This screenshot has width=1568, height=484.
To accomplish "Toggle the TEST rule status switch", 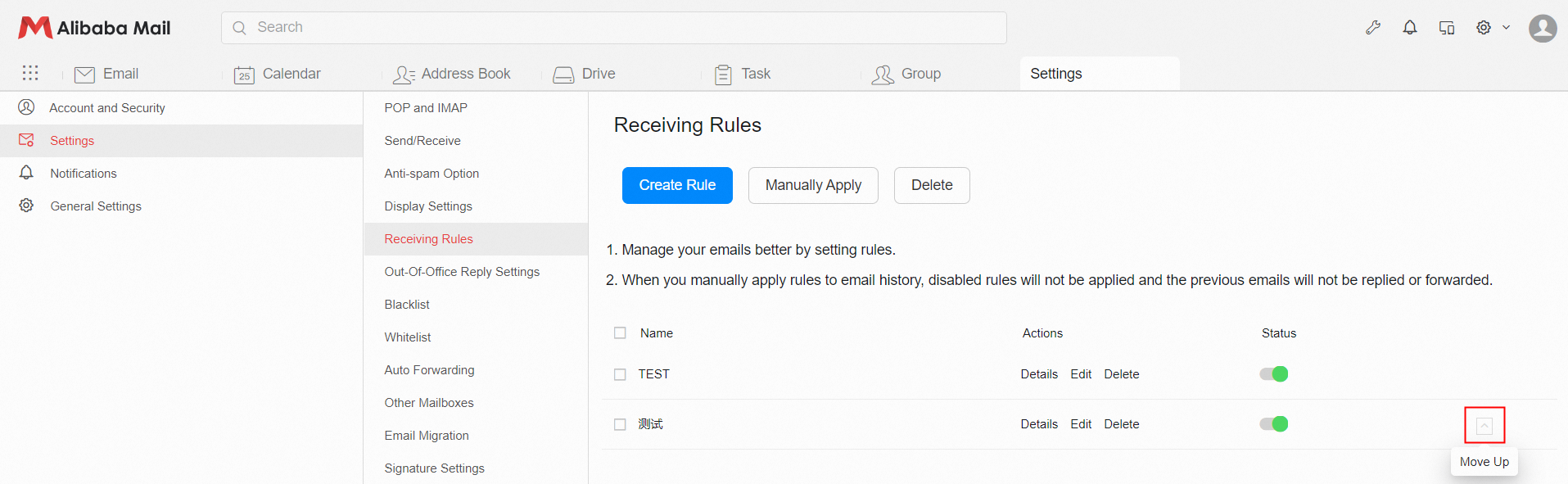I will pos(1274,374).
